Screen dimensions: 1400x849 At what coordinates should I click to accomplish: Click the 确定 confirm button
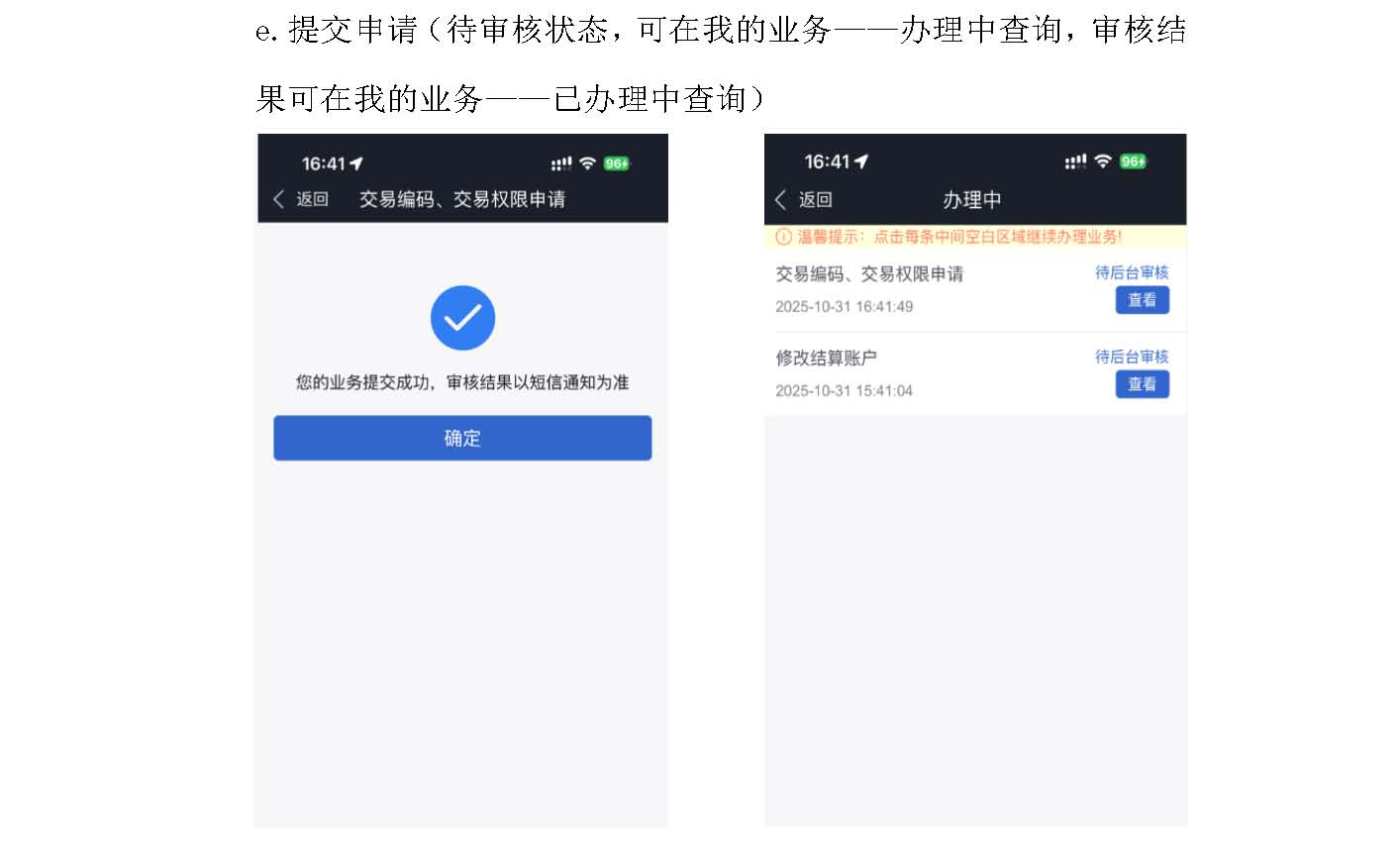[462, 438]
